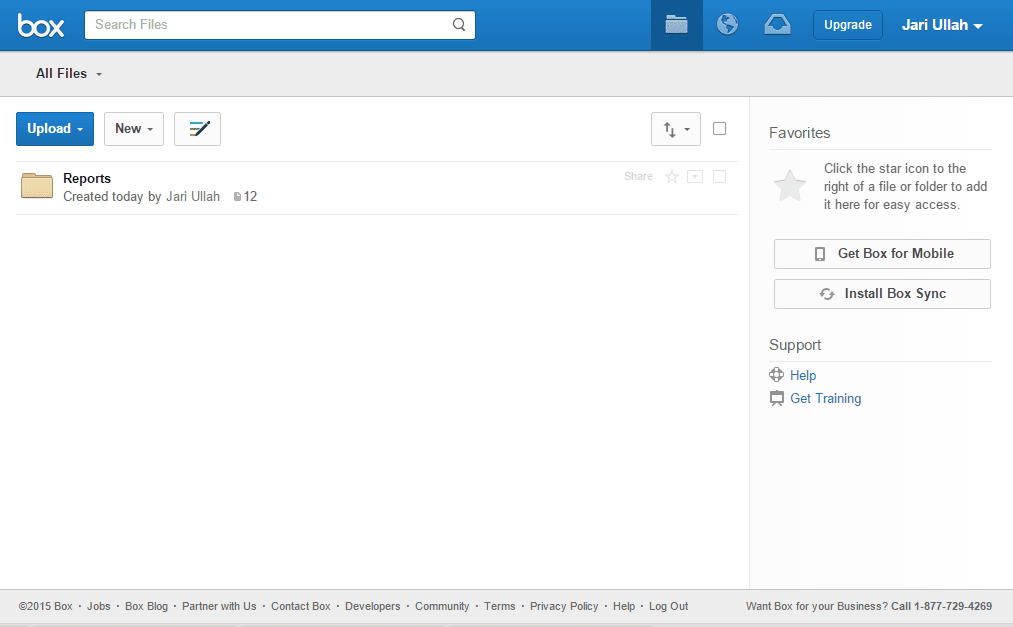Open the Get Training link
This screenshot has width=1013, height=627.
tap(826, 398)
